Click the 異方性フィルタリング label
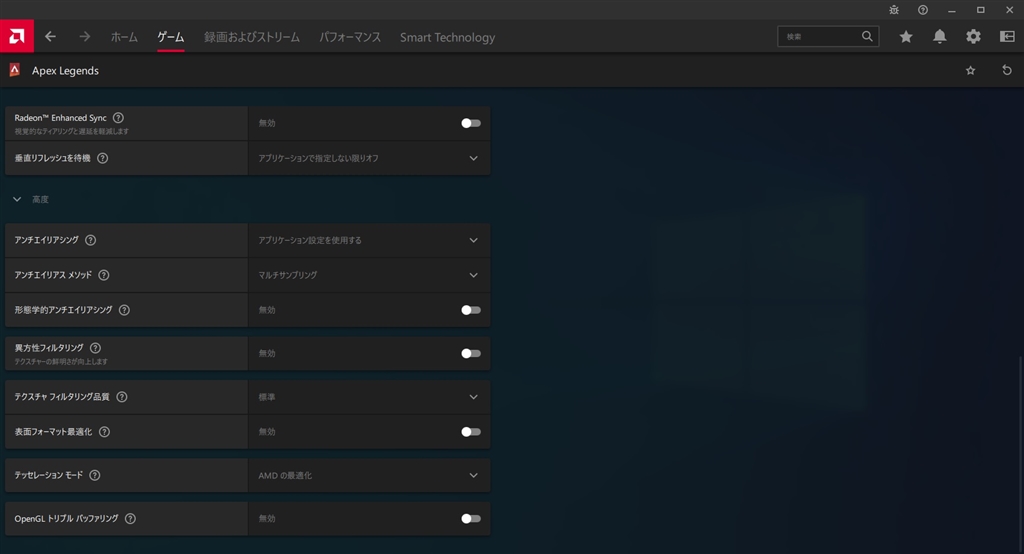This screenshot has height=554, width=1024. click(x=49, y=348)
